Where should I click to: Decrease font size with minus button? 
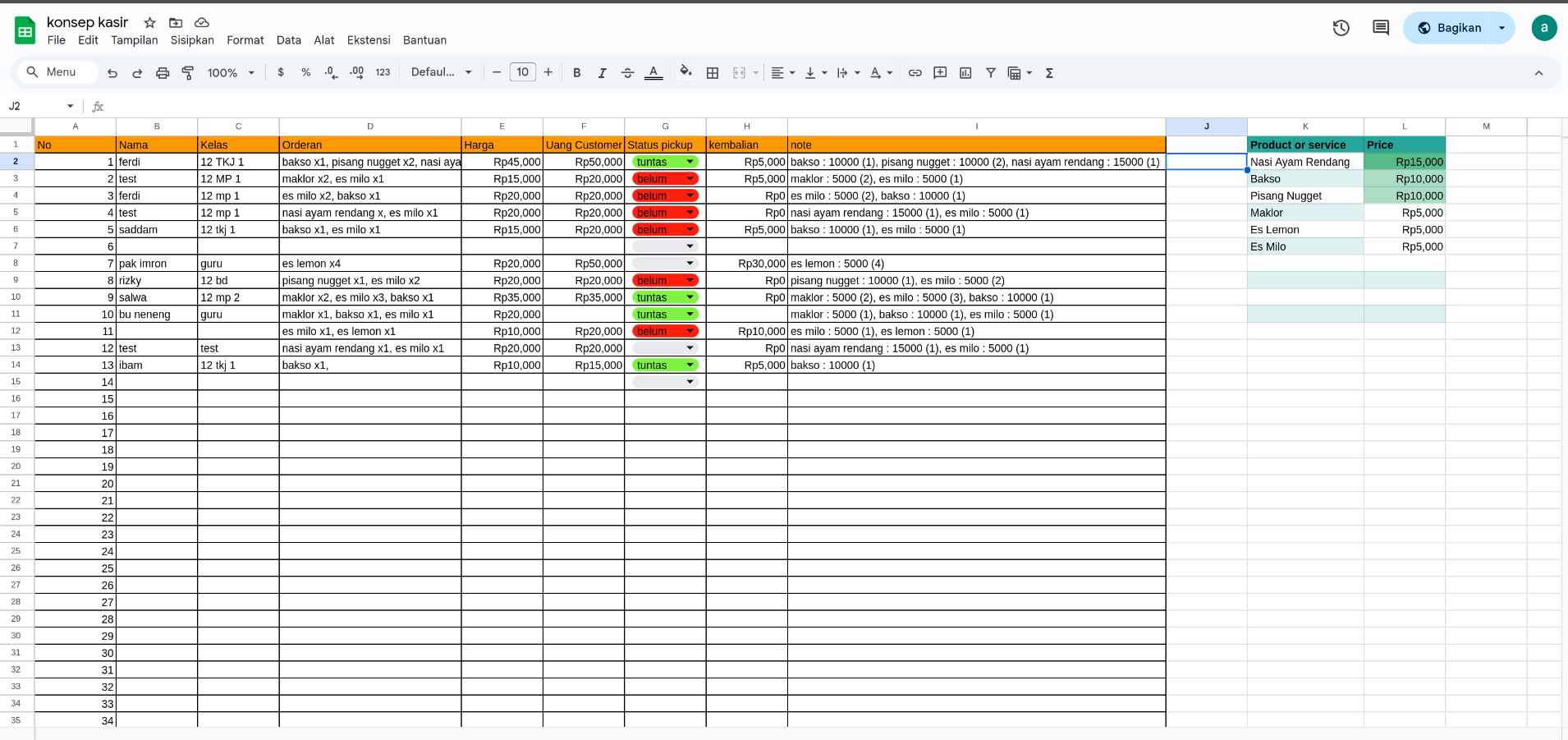click(497, 72)
